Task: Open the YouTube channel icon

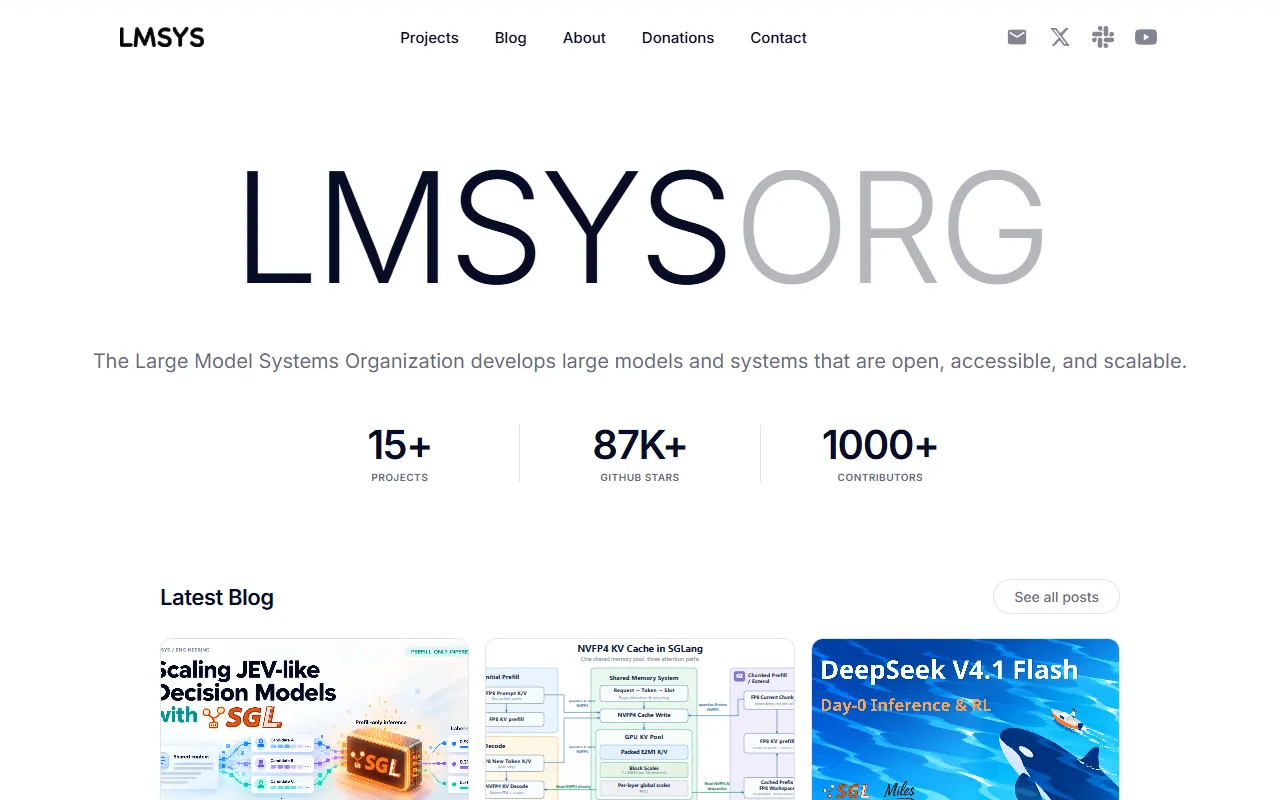Action: [1146, 37]
